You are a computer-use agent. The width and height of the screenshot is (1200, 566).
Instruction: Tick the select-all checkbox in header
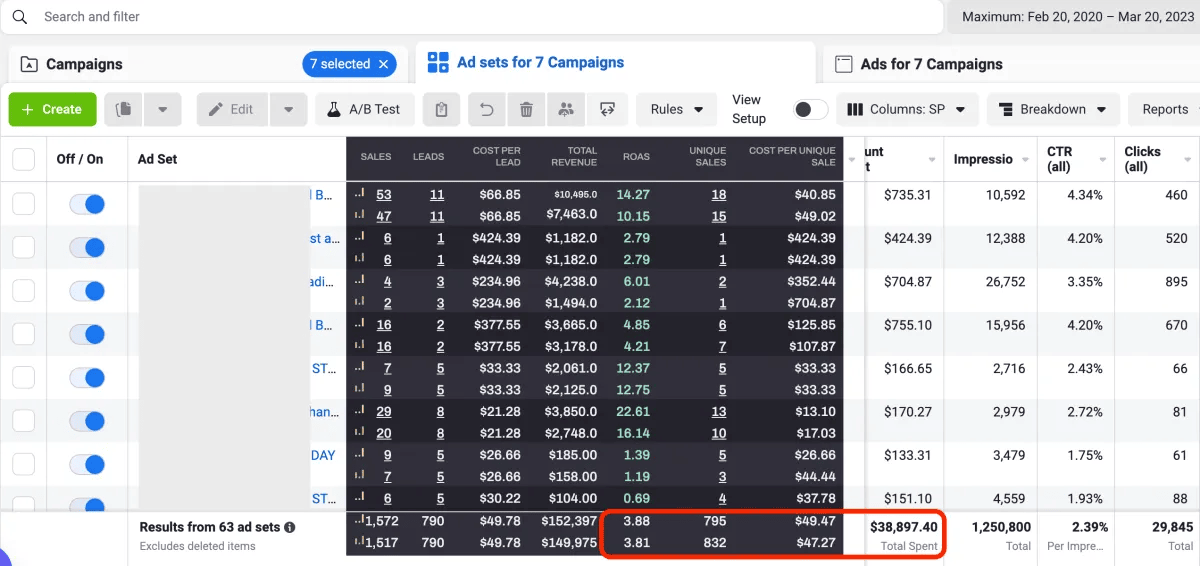pyautogui.click(x=23, y=159)
